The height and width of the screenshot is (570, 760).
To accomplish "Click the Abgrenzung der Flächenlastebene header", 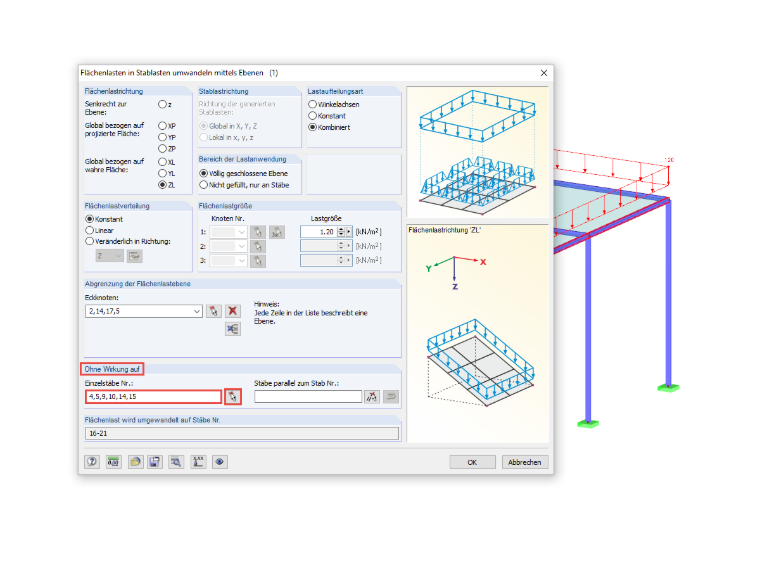I will 138,284.
